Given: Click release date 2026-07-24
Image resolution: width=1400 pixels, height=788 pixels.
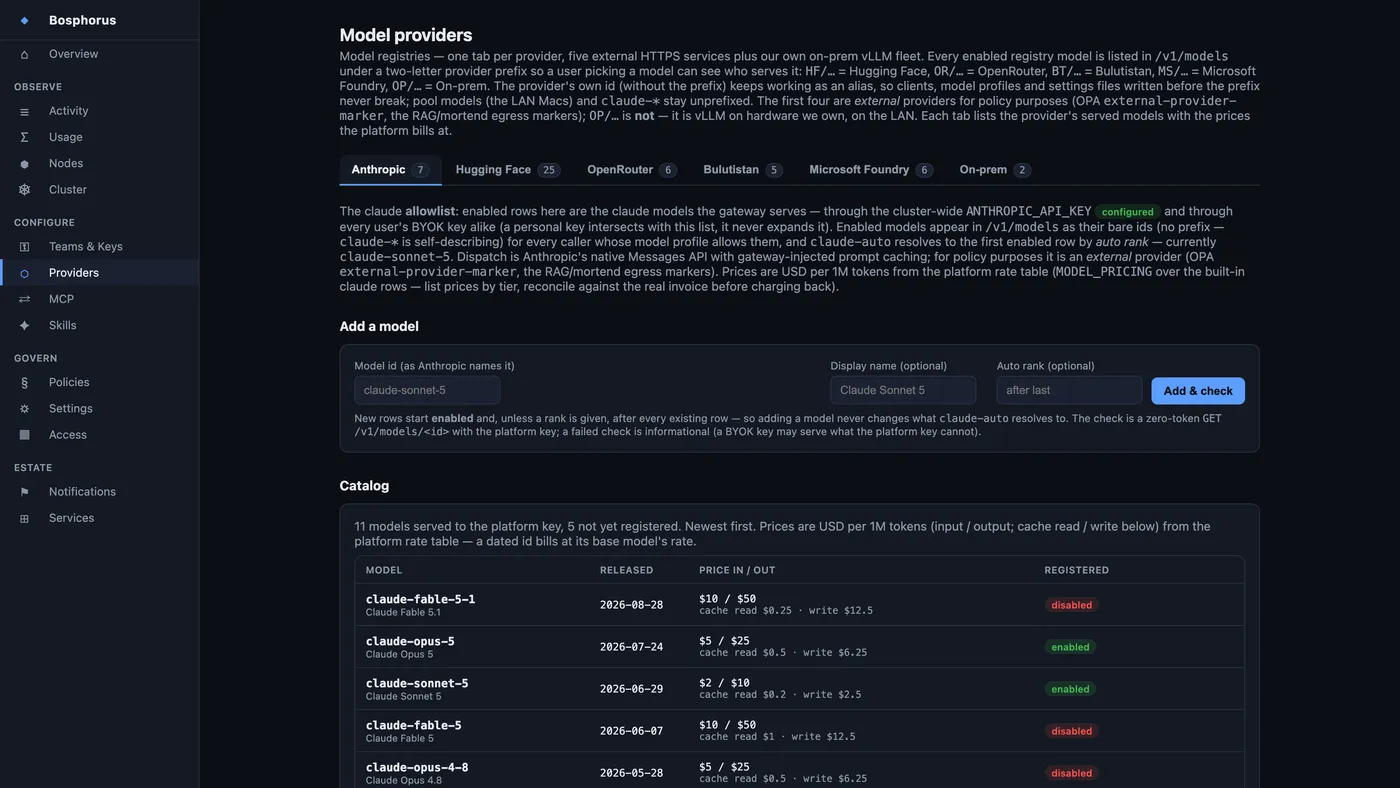Looking at the screenshot, I should pos(631,647).
